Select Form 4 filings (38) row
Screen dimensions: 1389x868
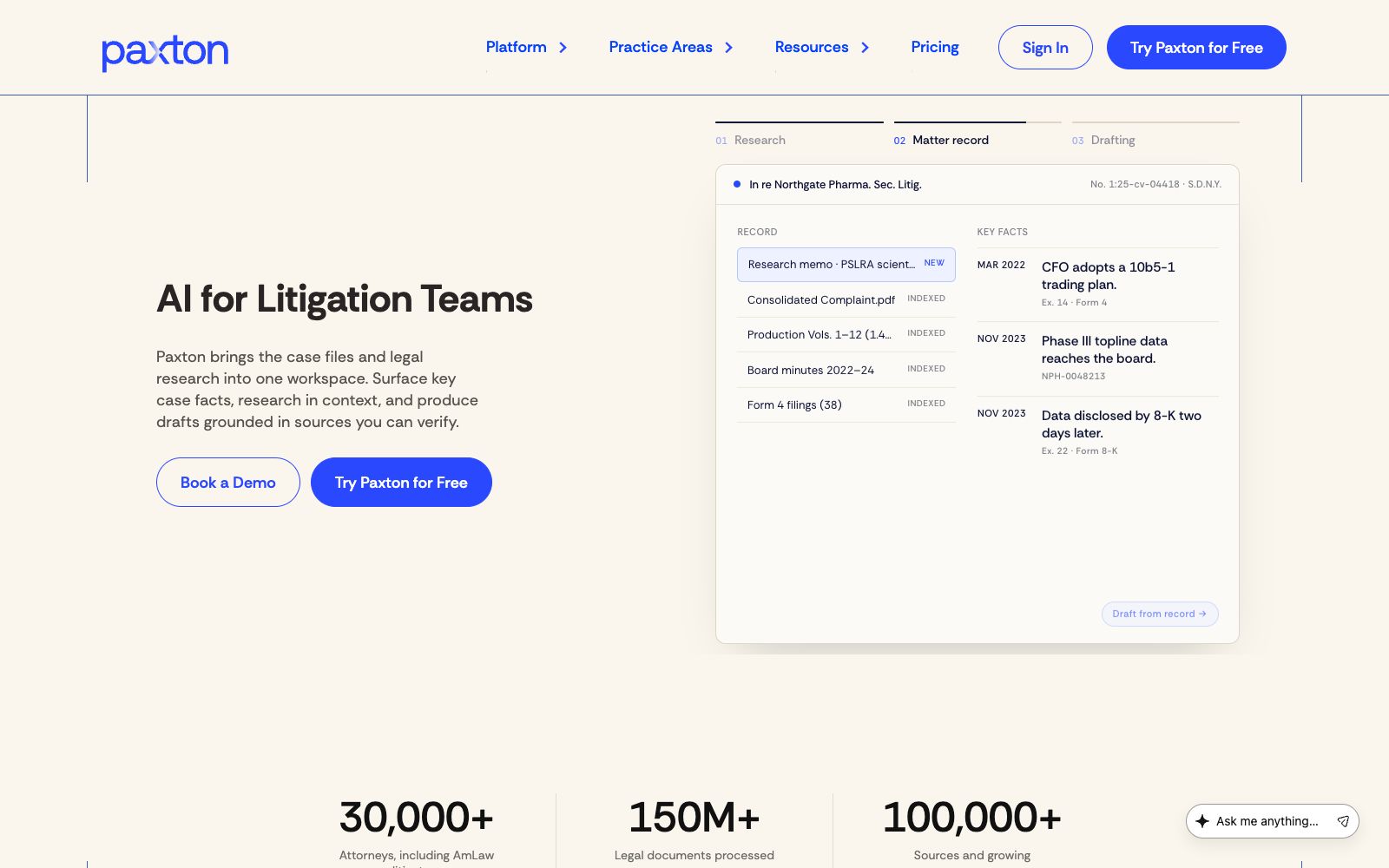846,404
